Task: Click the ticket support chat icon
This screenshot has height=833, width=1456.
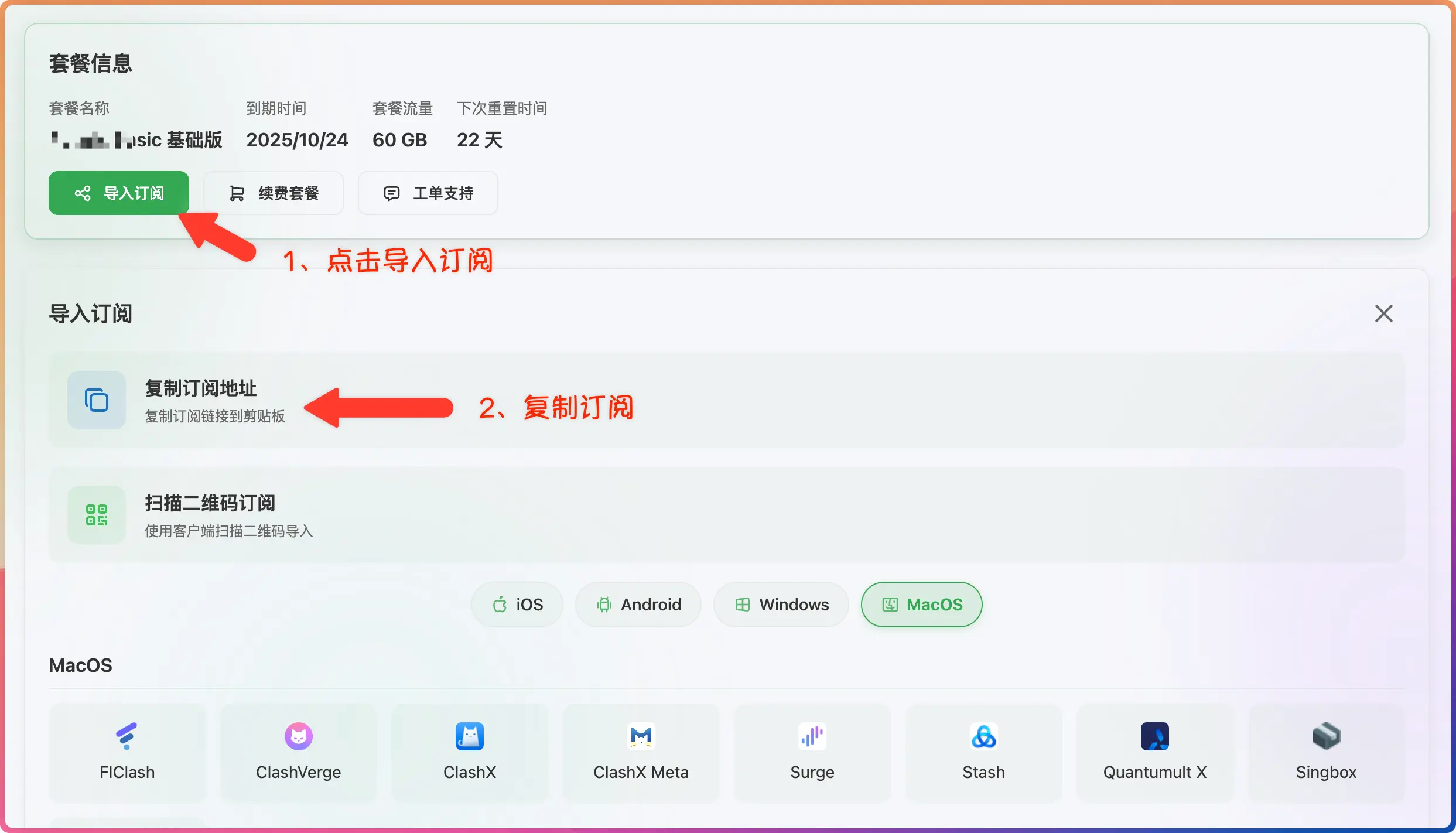Action: (391, 193)
